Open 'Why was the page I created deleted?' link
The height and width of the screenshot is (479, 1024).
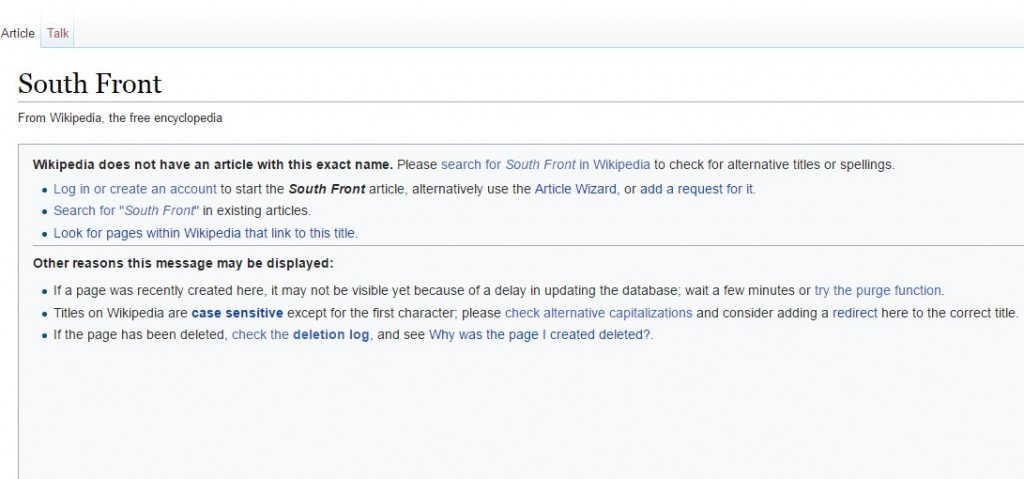tap(539, 335)
